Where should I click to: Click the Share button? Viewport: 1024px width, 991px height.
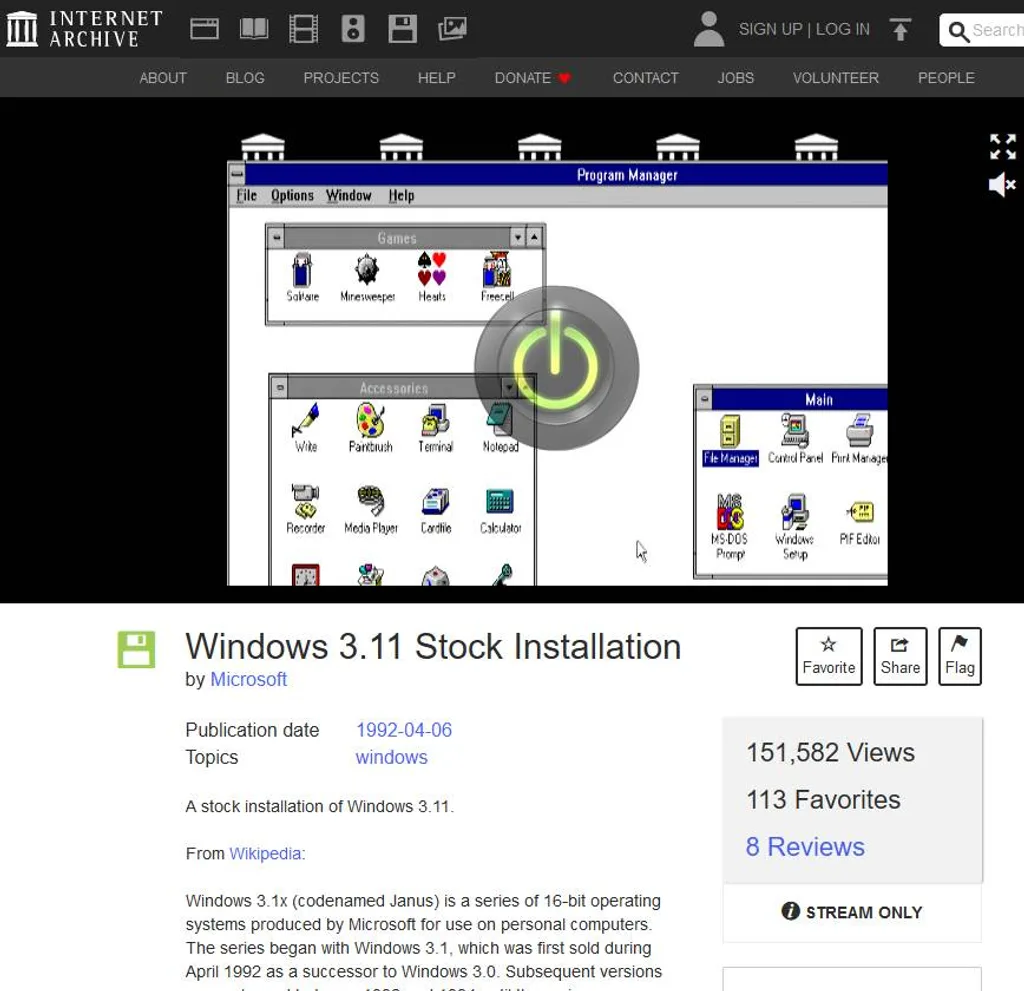900,656
